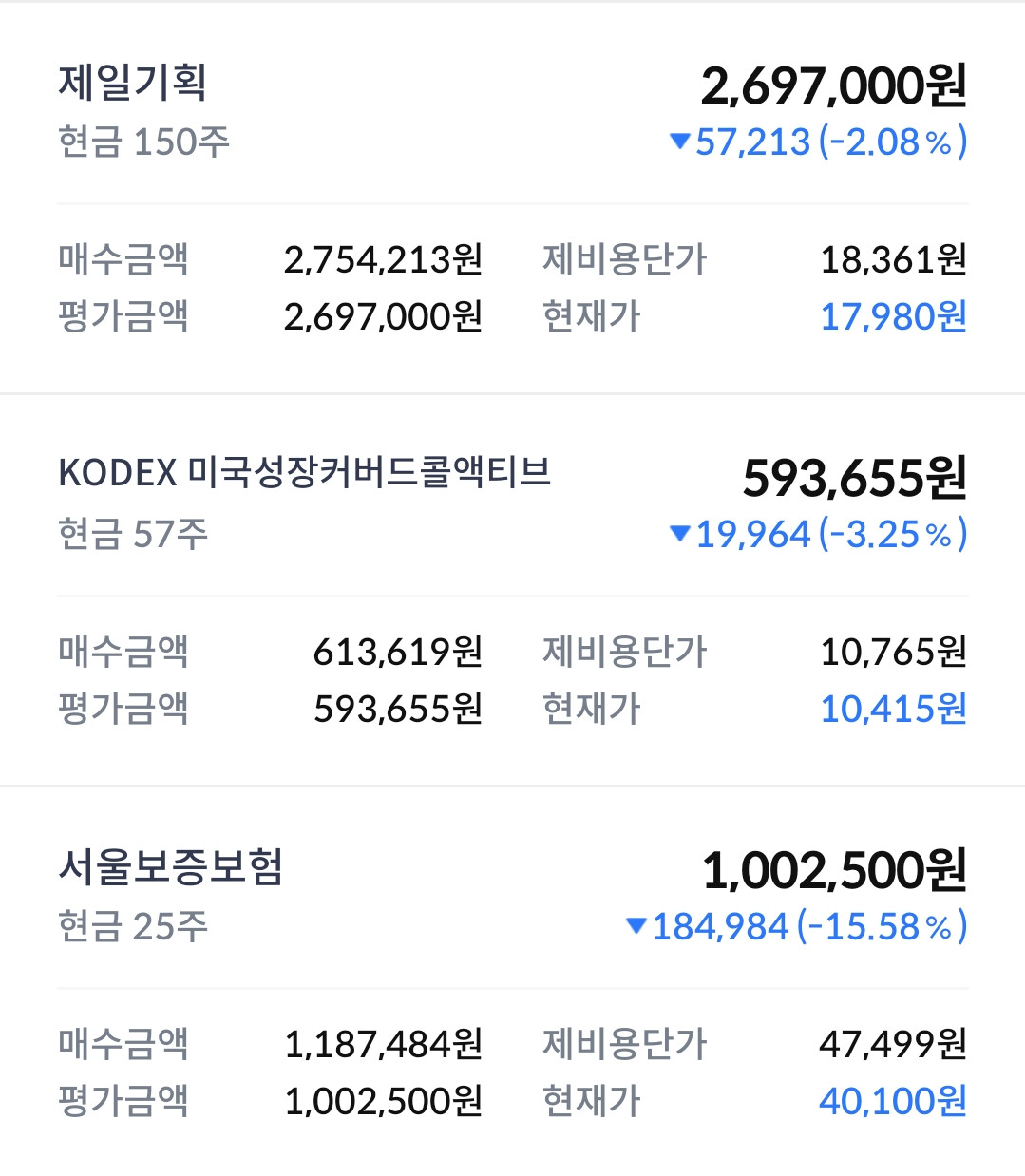Tap KODEX 현재가 10,415원
This screenshot has height=1176, width=1025.
[x=893, y=709]
